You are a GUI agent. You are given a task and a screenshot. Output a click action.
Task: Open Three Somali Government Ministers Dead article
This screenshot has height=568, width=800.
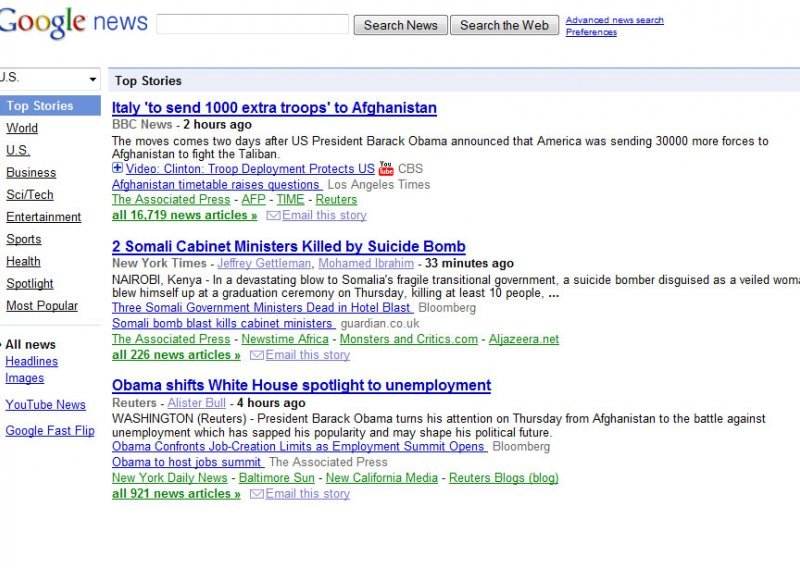262,308
